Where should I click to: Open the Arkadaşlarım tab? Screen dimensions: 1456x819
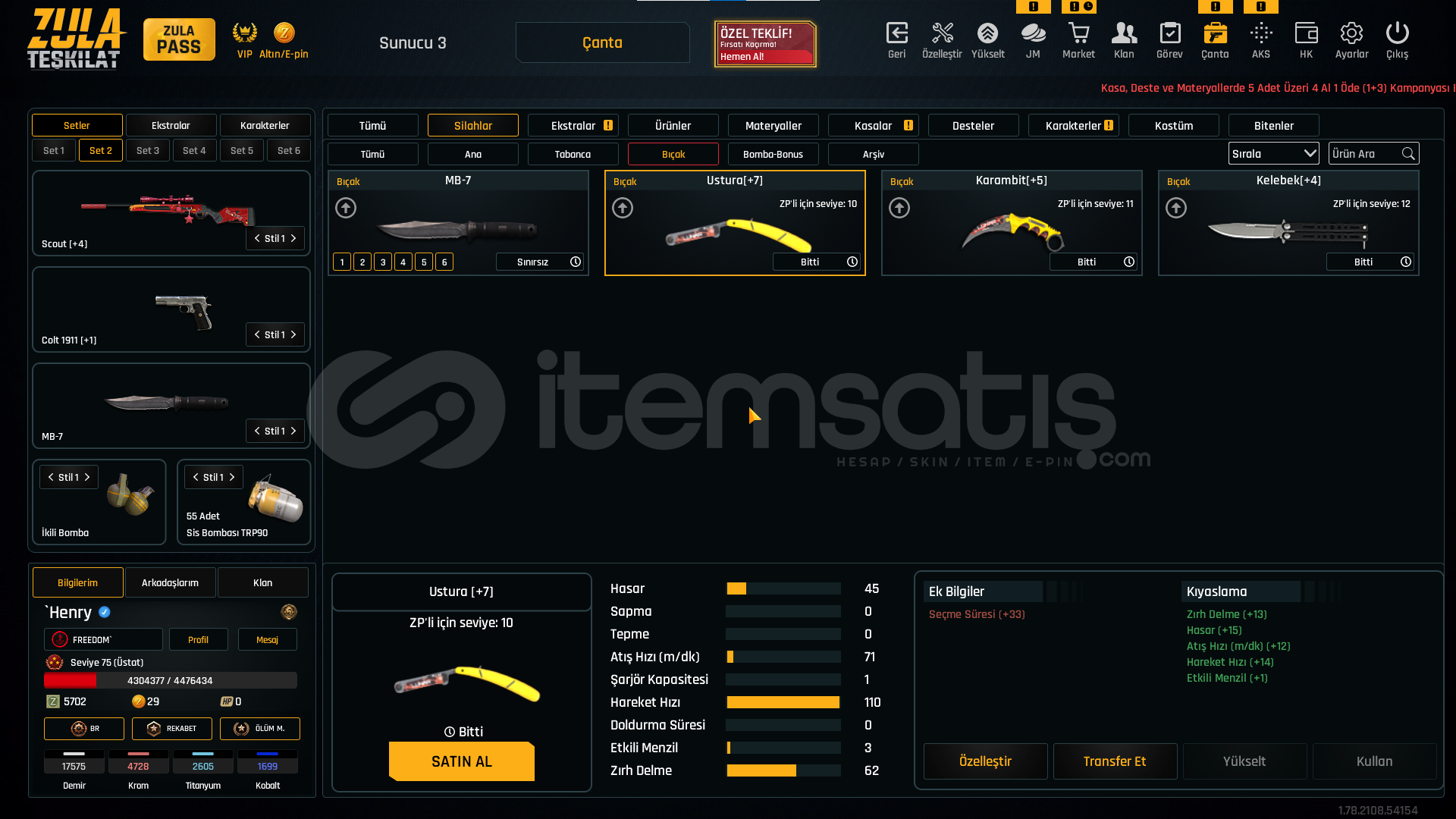[170, 582]
